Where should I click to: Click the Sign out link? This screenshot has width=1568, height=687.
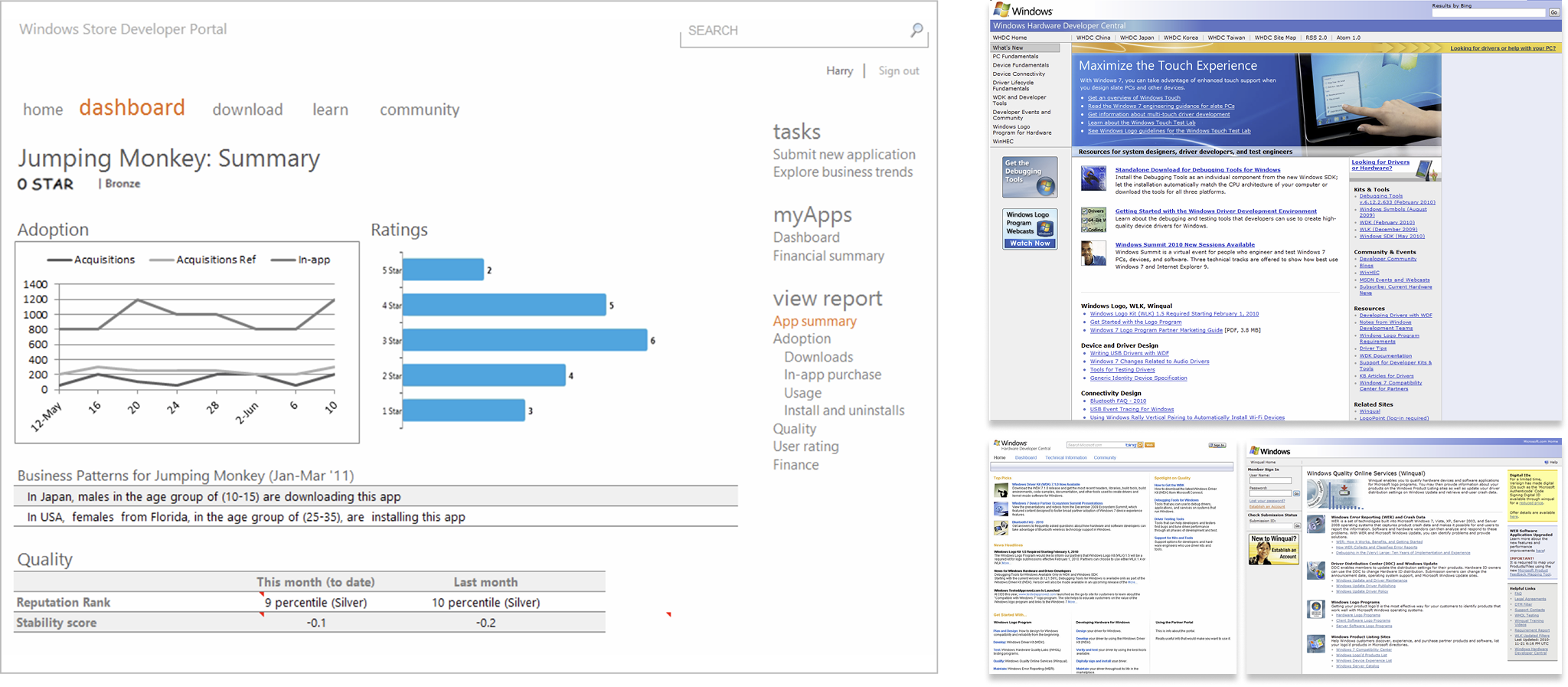click(x=898, y=70)
